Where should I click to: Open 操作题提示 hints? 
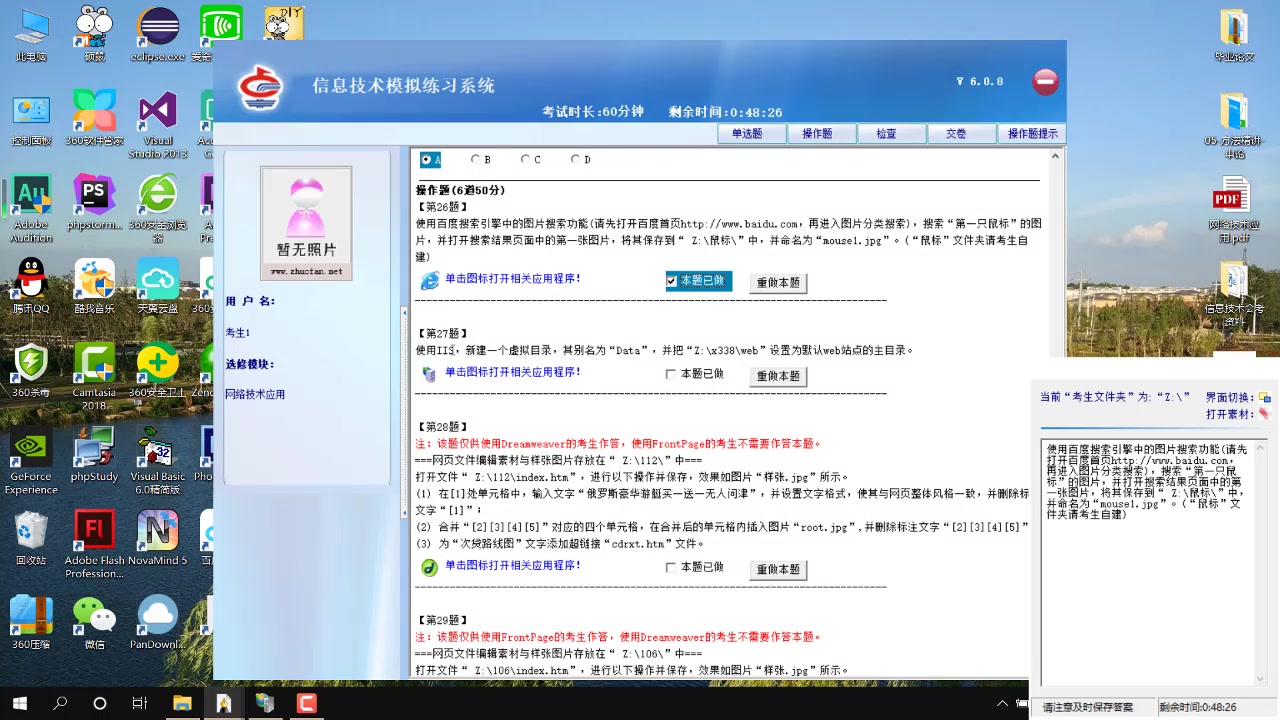point(1033,133)
